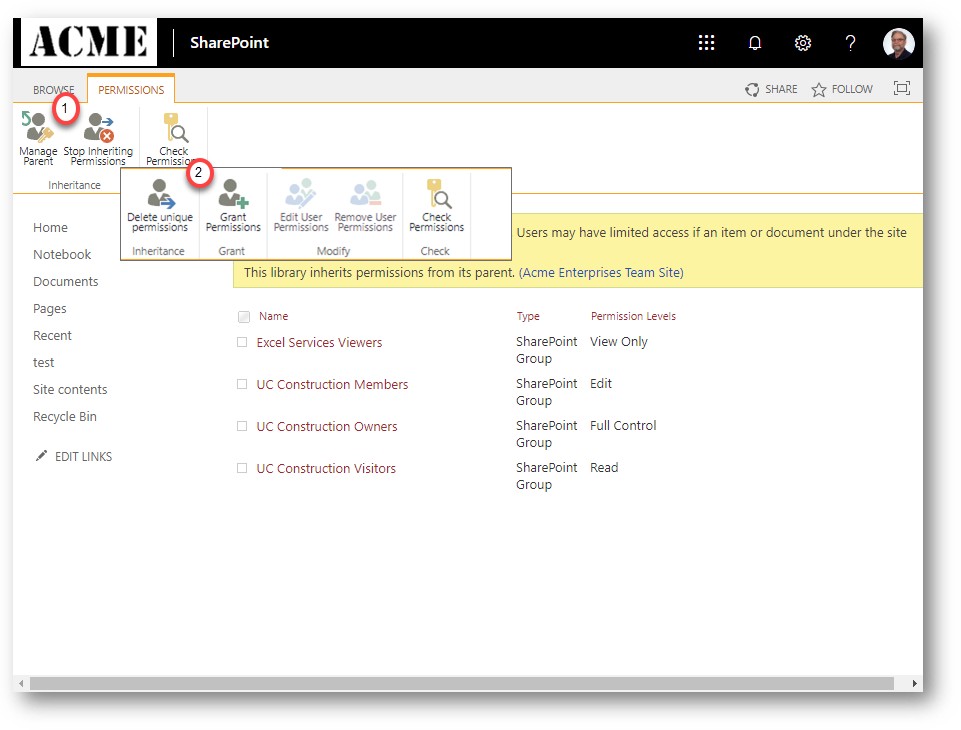Viewport: 961px width, 730px height.
Task: Open the Acme Enterprises Team Site link
Action: point(601,272)
